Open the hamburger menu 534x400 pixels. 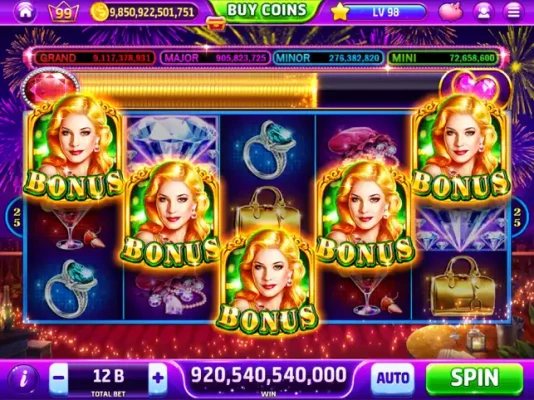point(513,12)
